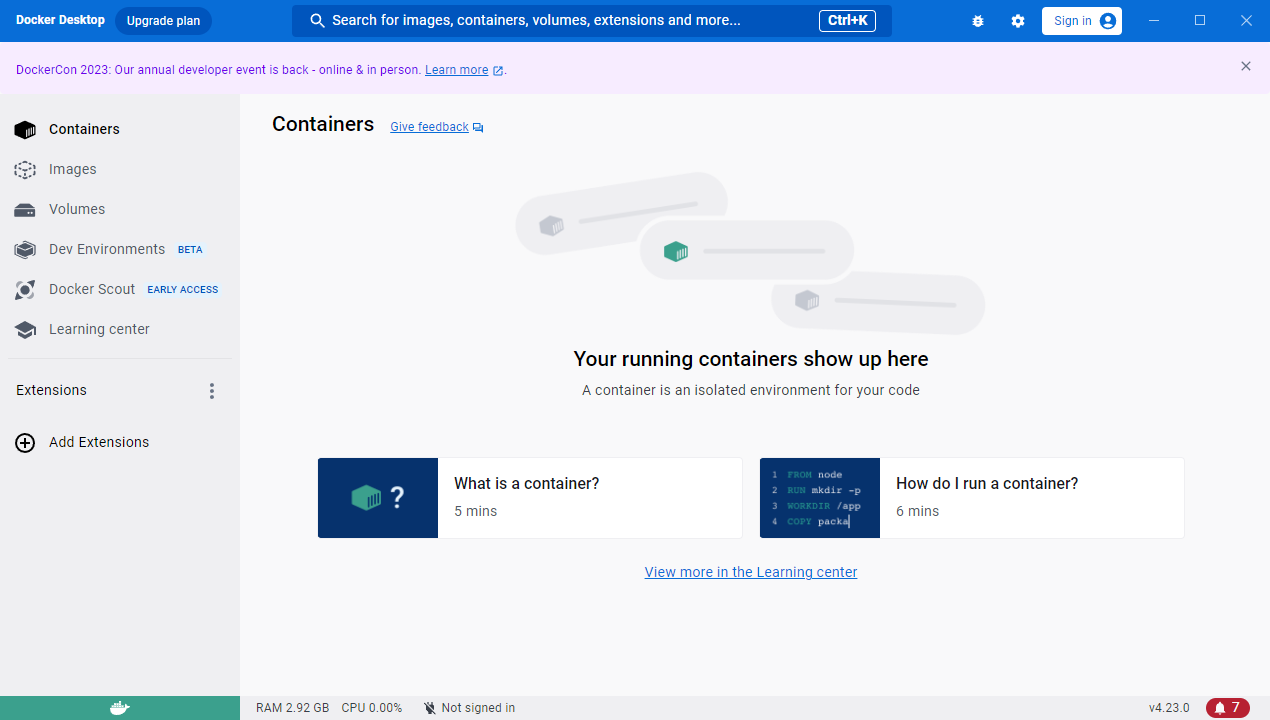Open the Containers section icon
The height and width of the screenshot is (720, 1270).
25,129
